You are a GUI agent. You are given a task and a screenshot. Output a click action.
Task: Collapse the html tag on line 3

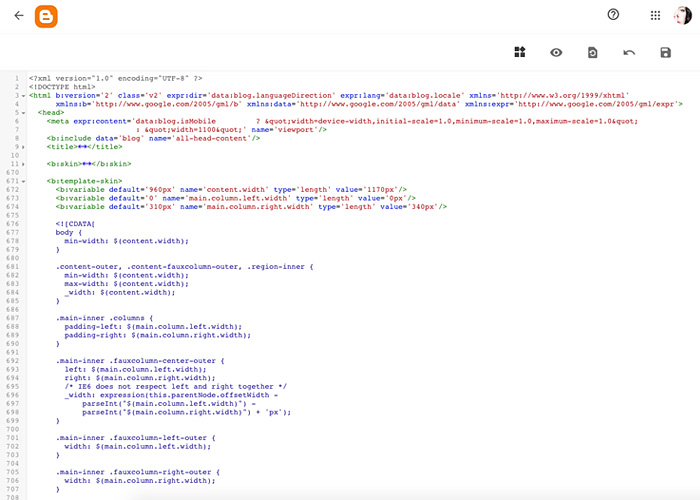[x=24, y=96]
